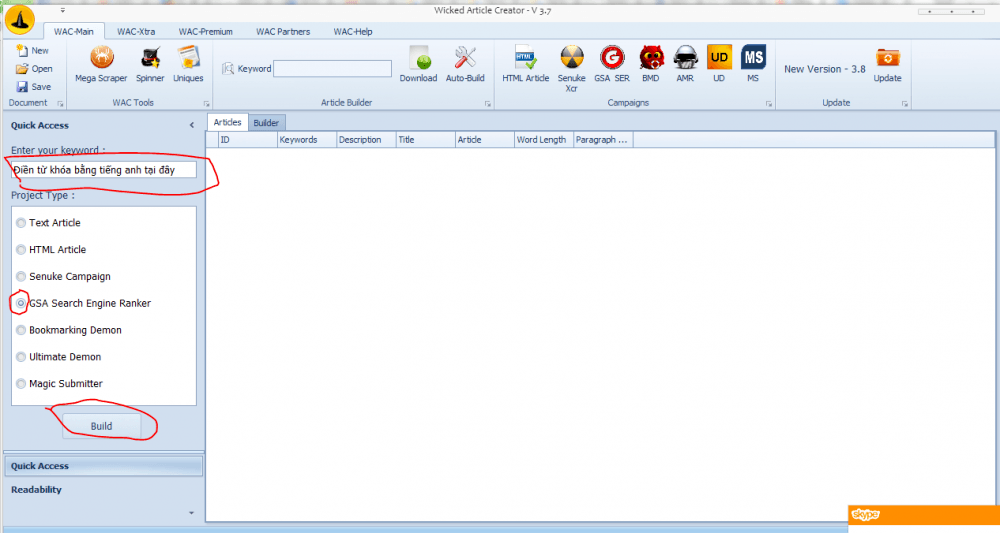Create a New document
The height and width of the screenshot is (533, 1000).
pyautogui.click(x=33, y=50)
